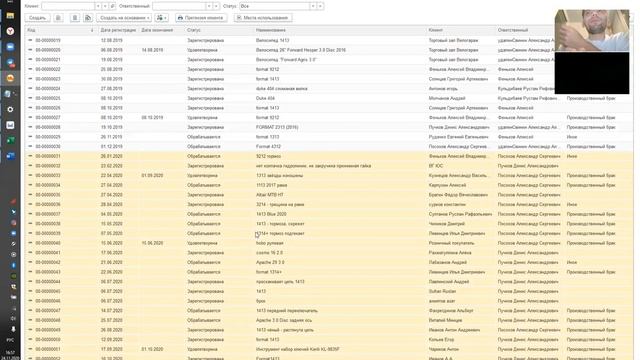Select row FORMAT 2313 (2016)
Viewport: 640px width, 360px height.
pos(329,127)
